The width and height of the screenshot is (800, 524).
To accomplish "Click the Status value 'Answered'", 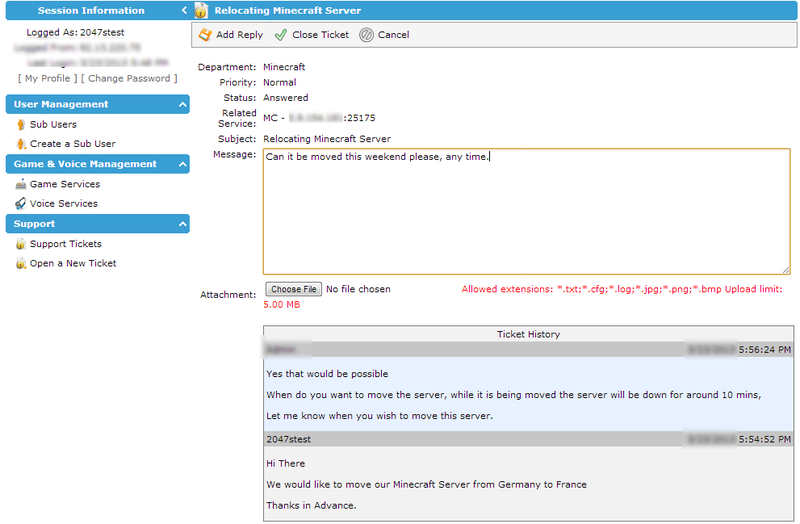I will coord(286,97).
